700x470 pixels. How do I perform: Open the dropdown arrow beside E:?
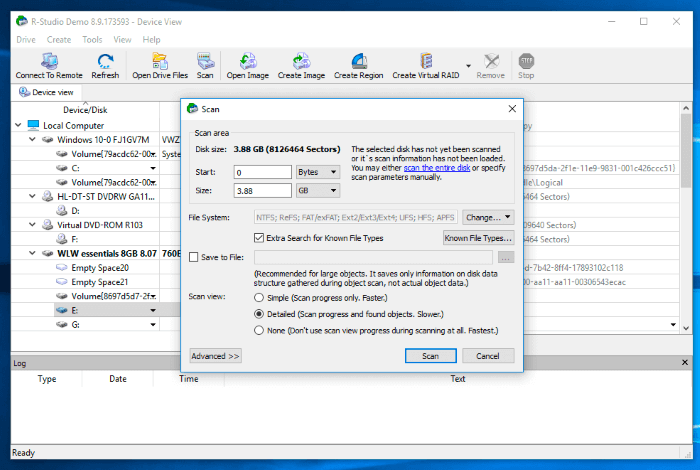click(x=153, y=310)
